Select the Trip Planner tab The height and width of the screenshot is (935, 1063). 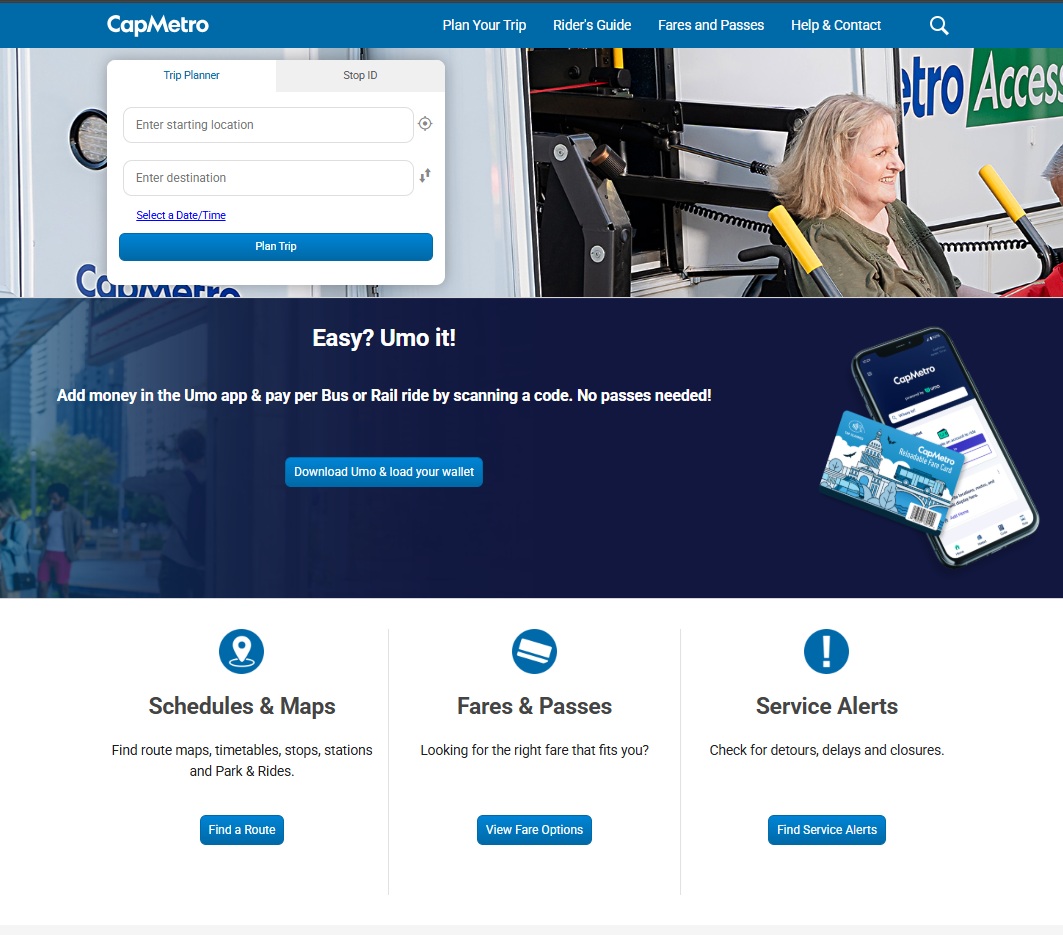click(x=191, y=75)
